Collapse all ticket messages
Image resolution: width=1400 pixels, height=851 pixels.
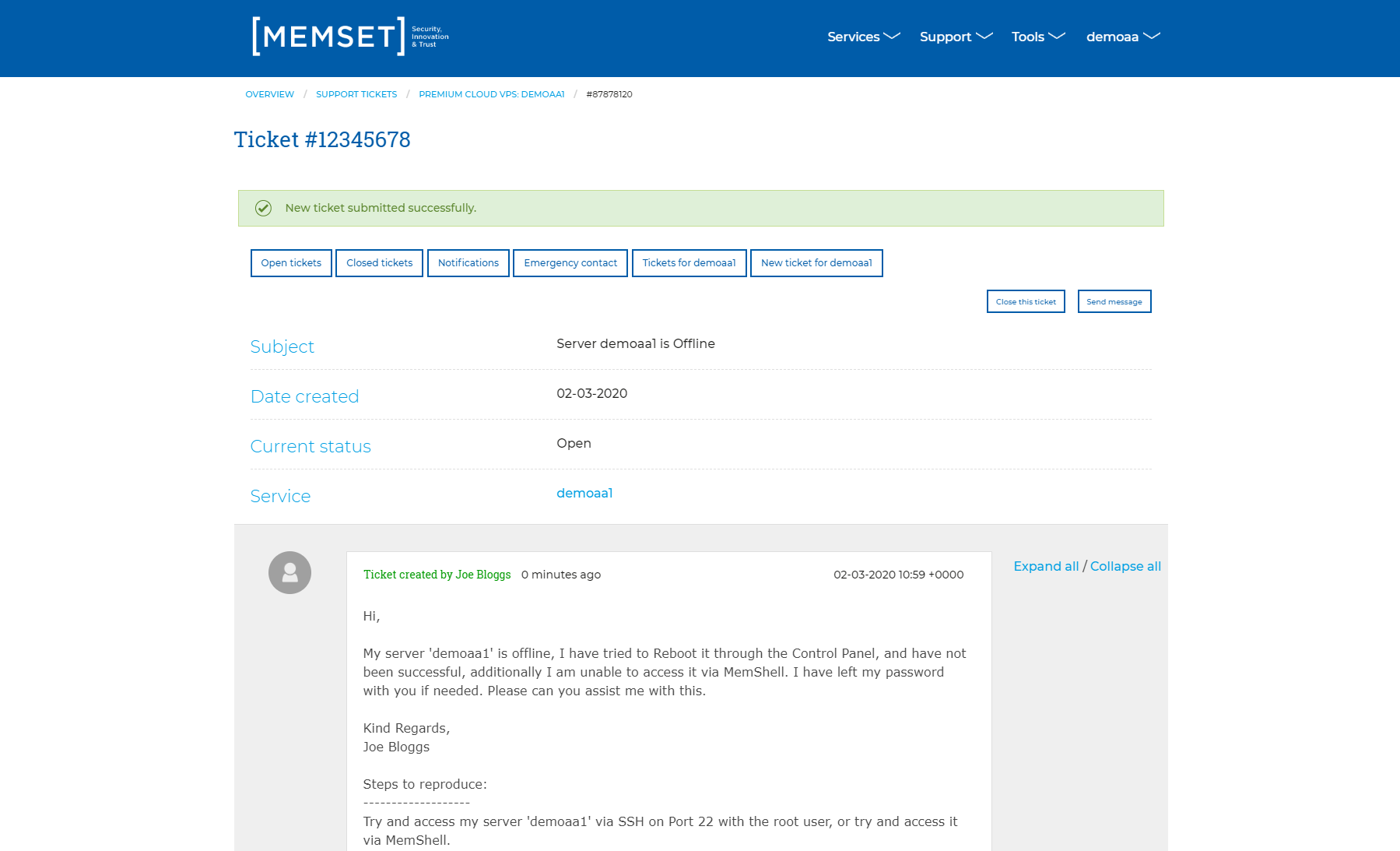pos(1125,566)
